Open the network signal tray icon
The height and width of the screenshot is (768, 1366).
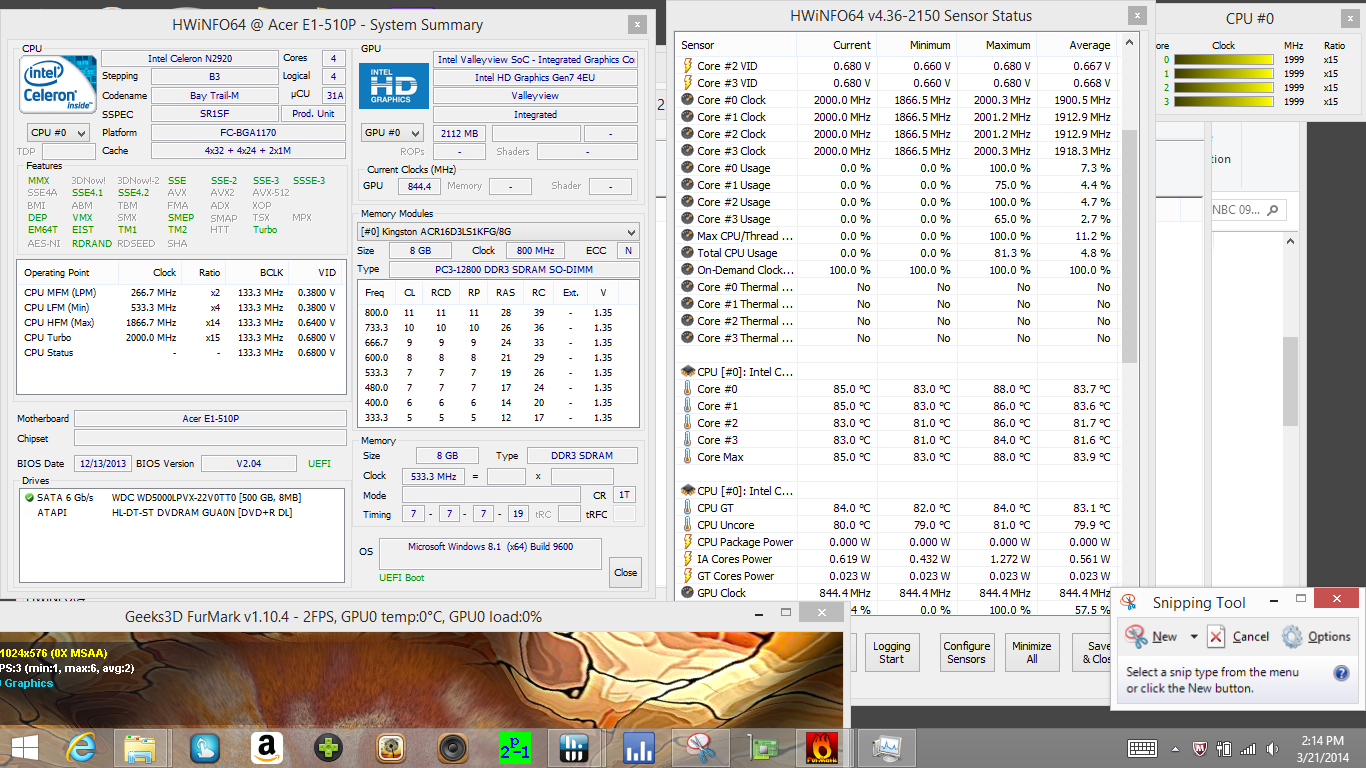(1247, 748)
